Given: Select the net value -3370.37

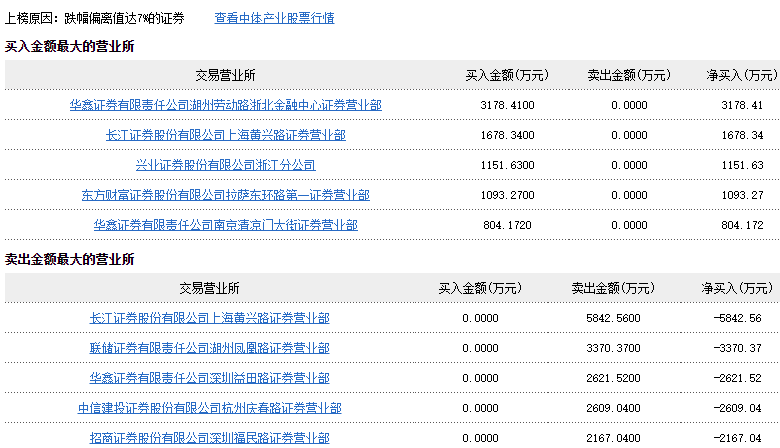Looking at the screenshot, I should pyautogui.click(x=738, y=348).
